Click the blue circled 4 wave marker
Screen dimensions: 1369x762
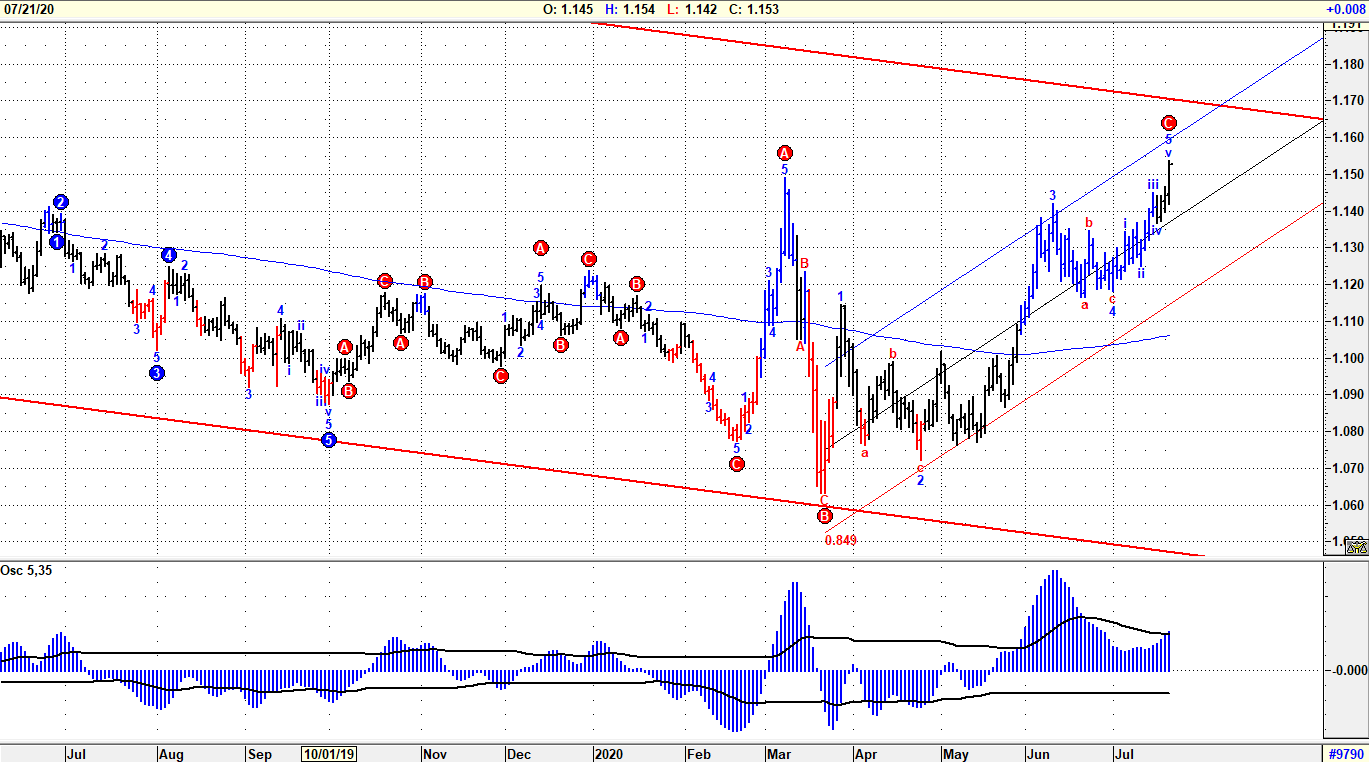[169, 255]
